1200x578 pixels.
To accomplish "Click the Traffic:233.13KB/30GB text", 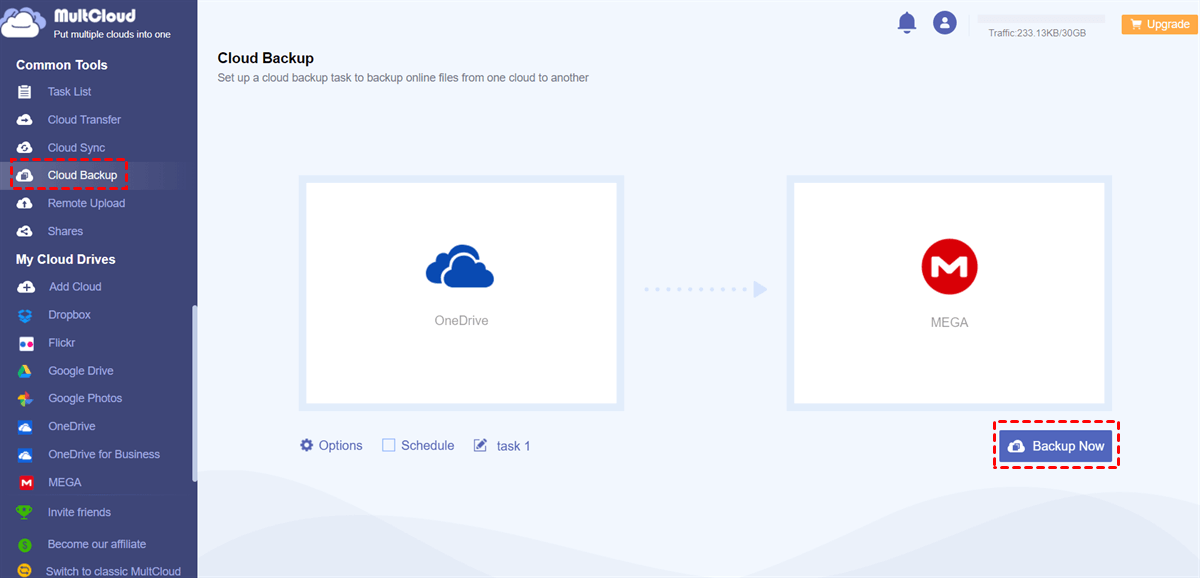I will pos(1037,33).
